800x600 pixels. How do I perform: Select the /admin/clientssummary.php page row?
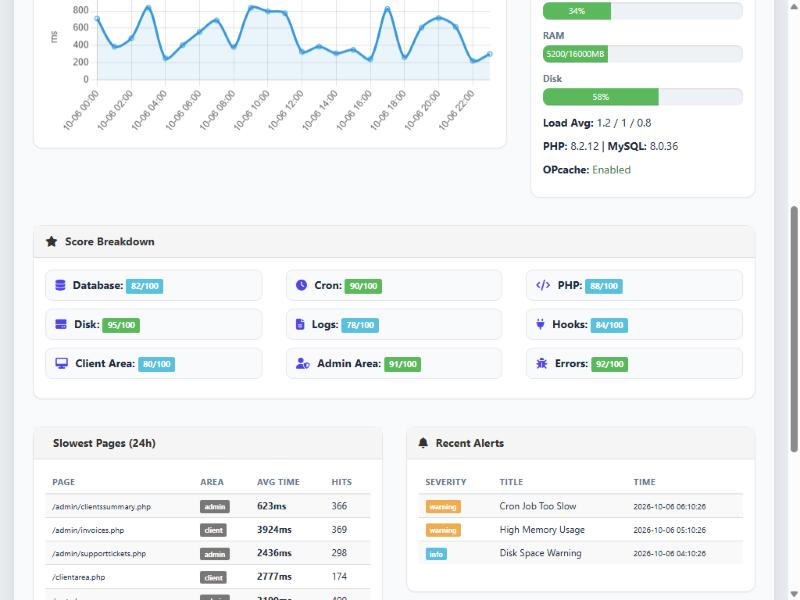point(208,506)
